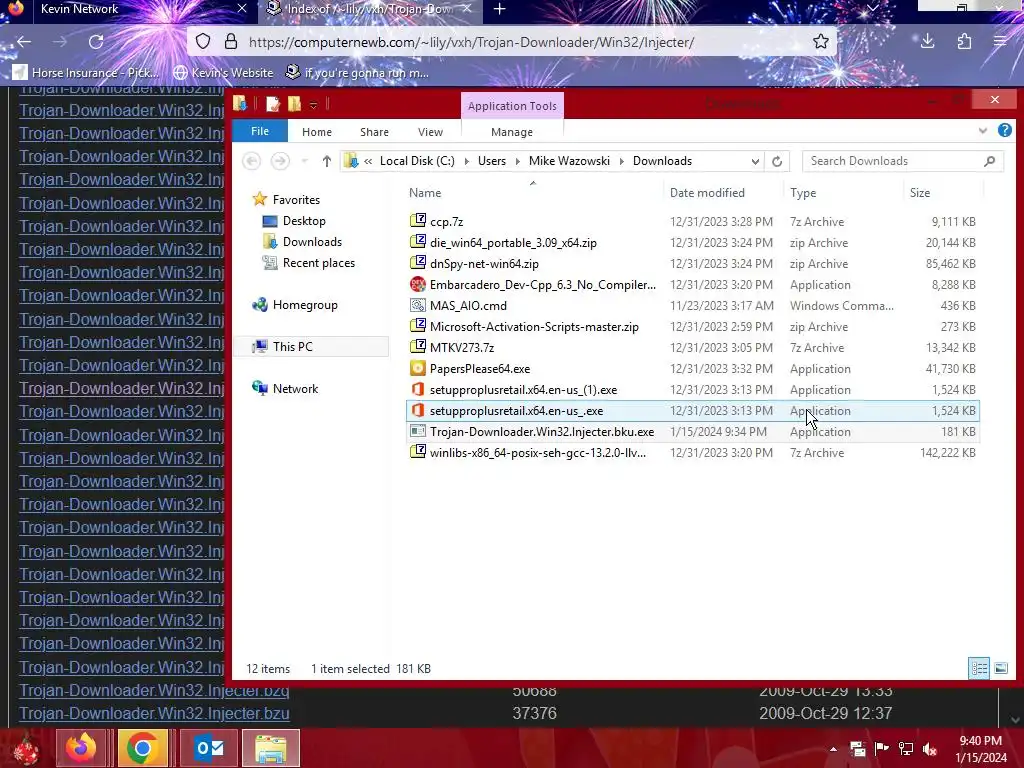Select Desktop in Favorites
Viewport: 1024px width, 768px height.
(304, 221)
